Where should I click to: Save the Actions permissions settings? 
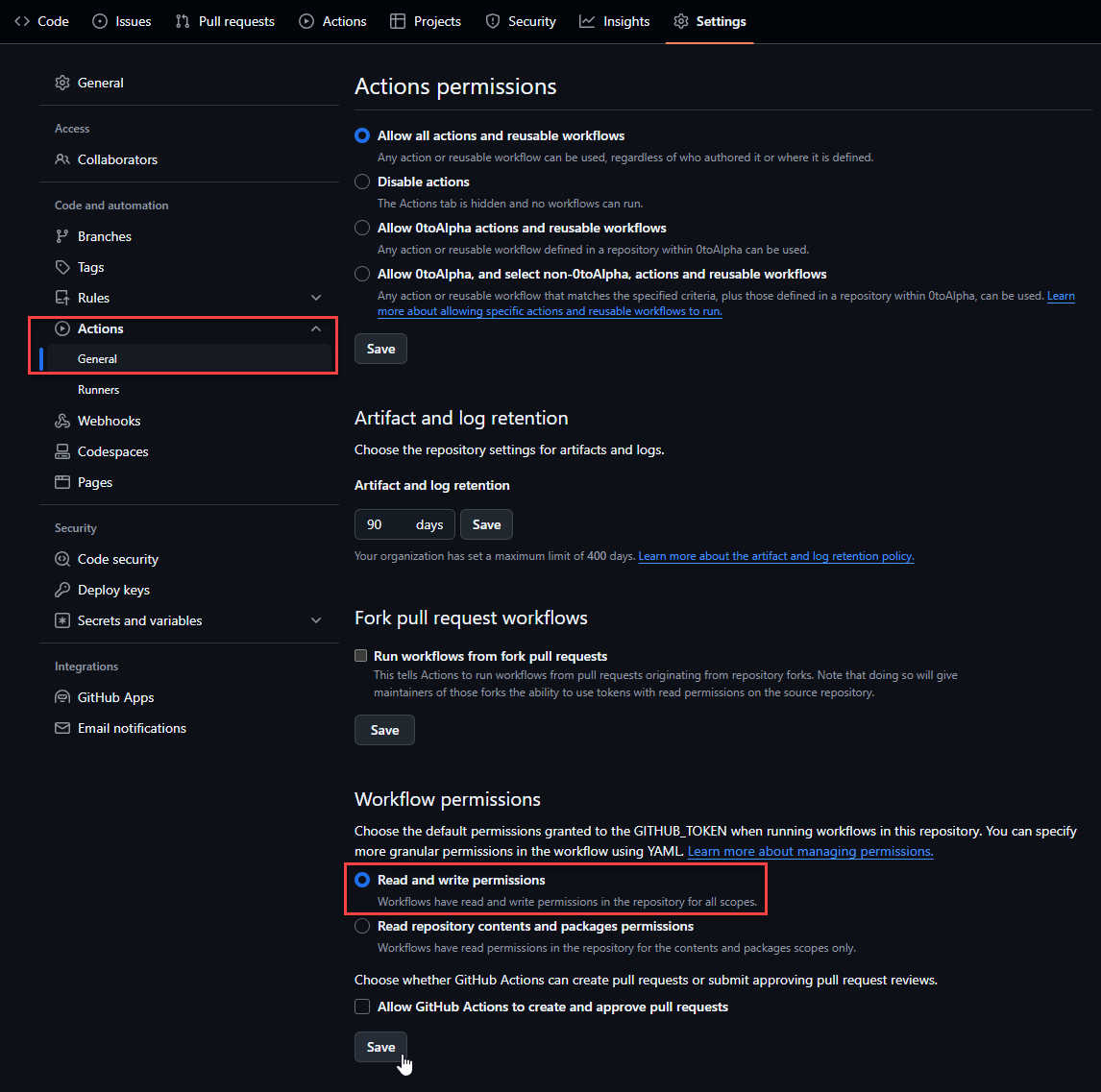(380, 348)
